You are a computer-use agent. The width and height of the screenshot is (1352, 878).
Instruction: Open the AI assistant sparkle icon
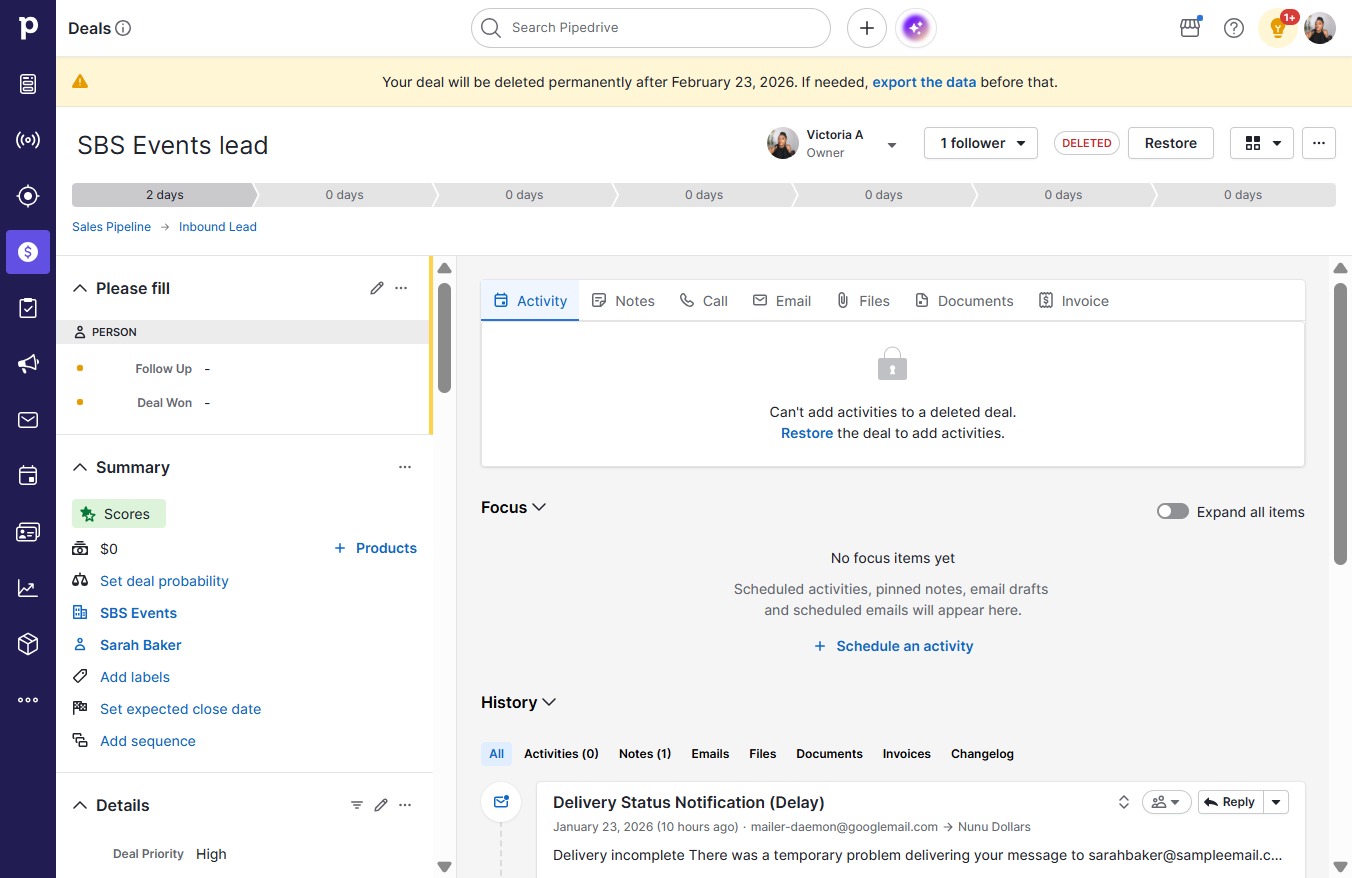tap(916, 28)
